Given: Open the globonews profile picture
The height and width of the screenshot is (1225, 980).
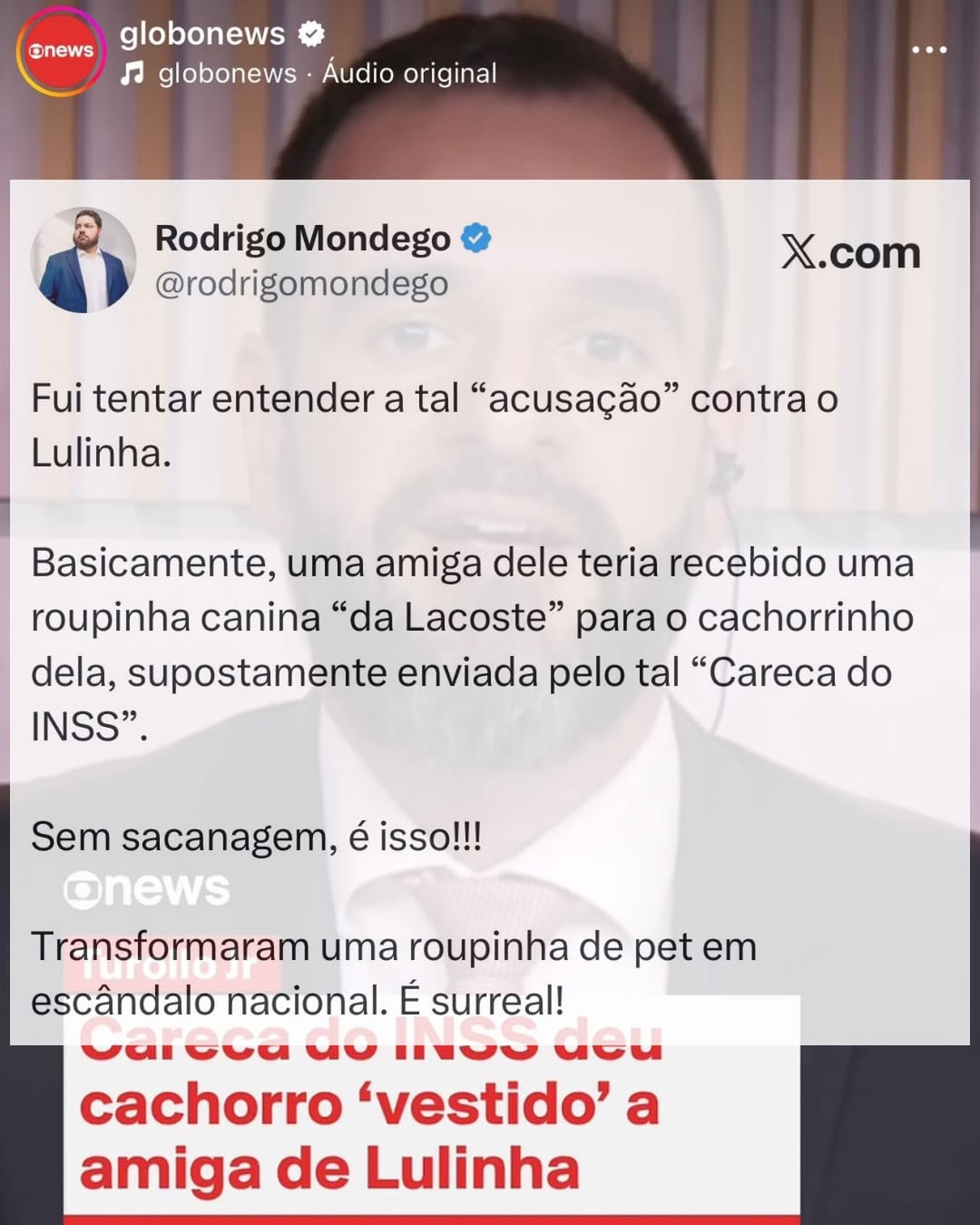Looking at the screenshot, I should pyautogui.click(x=62, y=51).
